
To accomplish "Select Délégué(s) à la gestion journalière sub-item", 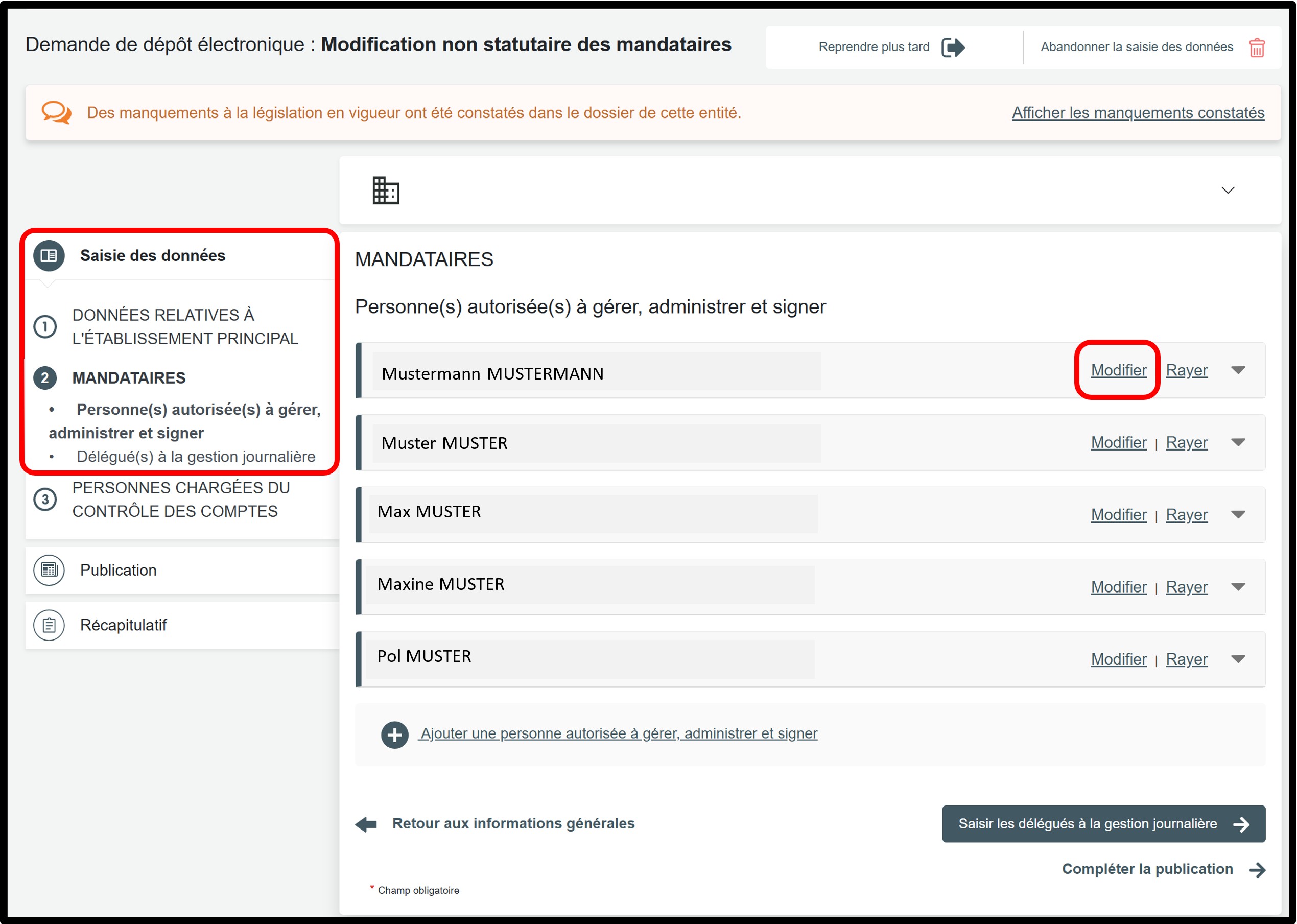I will pyautogui.click(x=196, y=456).
